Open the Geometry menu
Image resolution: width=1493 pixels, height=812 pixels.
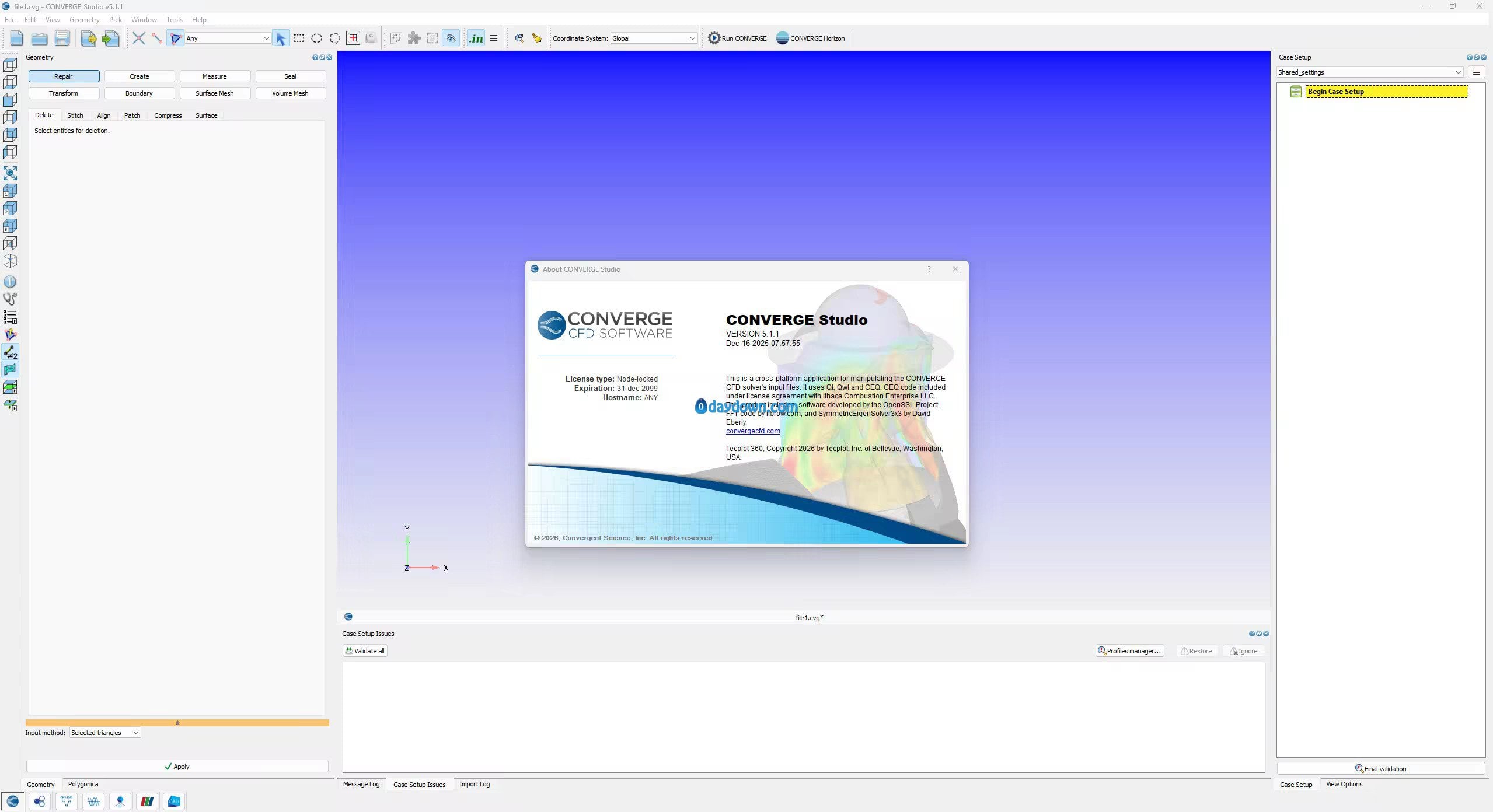84,20
